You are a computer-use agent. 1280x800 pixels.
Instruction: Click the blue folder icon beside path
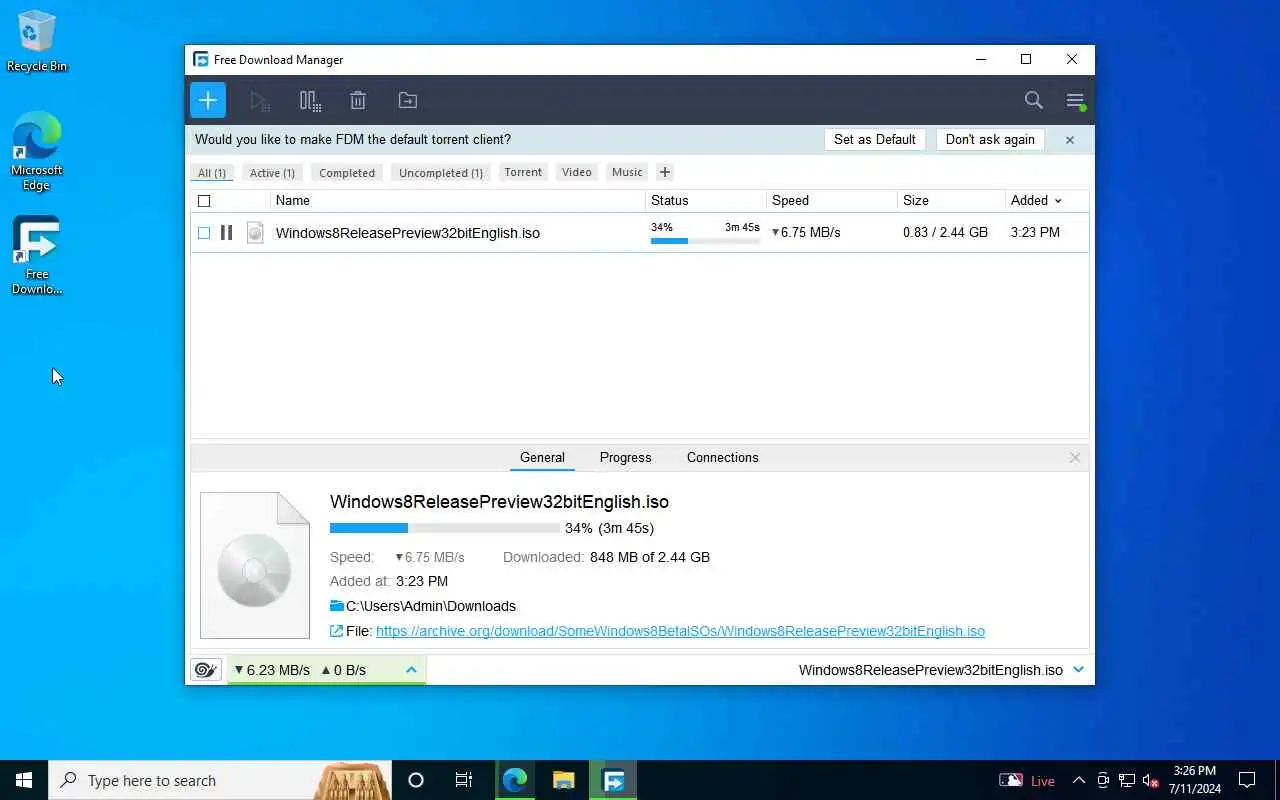pyautogui.click(x=337, y=606)
